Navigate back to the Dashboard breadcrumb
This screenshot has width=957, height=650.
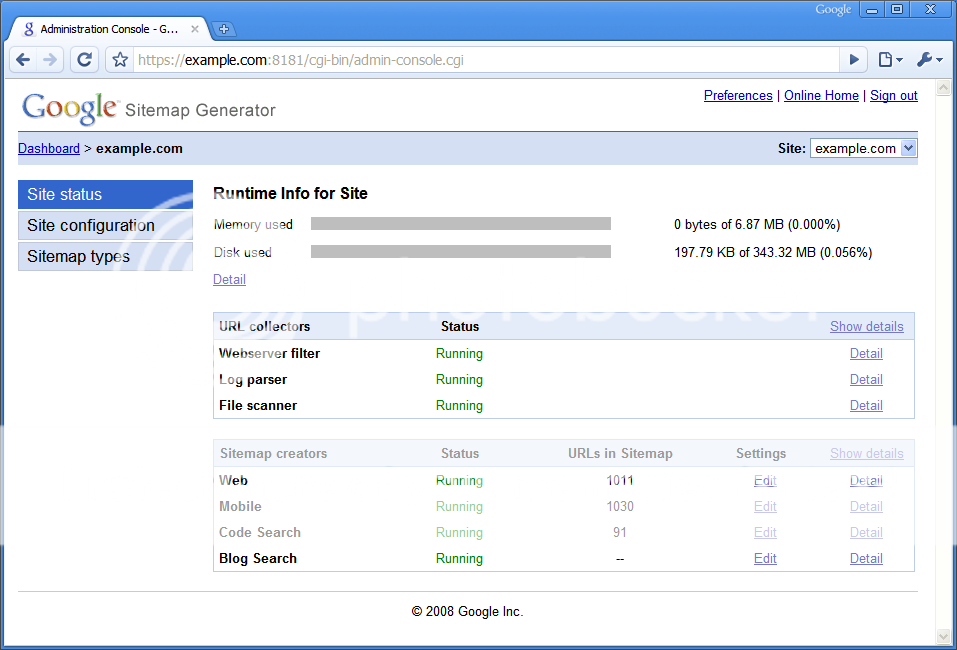pos(49,149)
